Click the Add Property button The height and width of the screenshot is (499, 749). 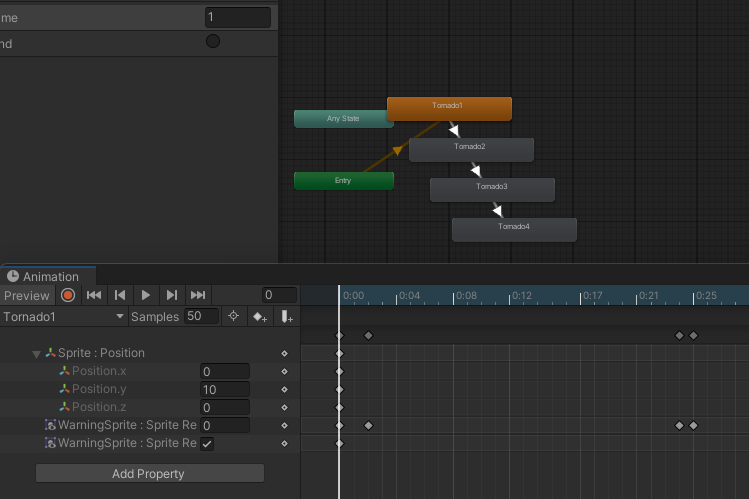point(150,474)
